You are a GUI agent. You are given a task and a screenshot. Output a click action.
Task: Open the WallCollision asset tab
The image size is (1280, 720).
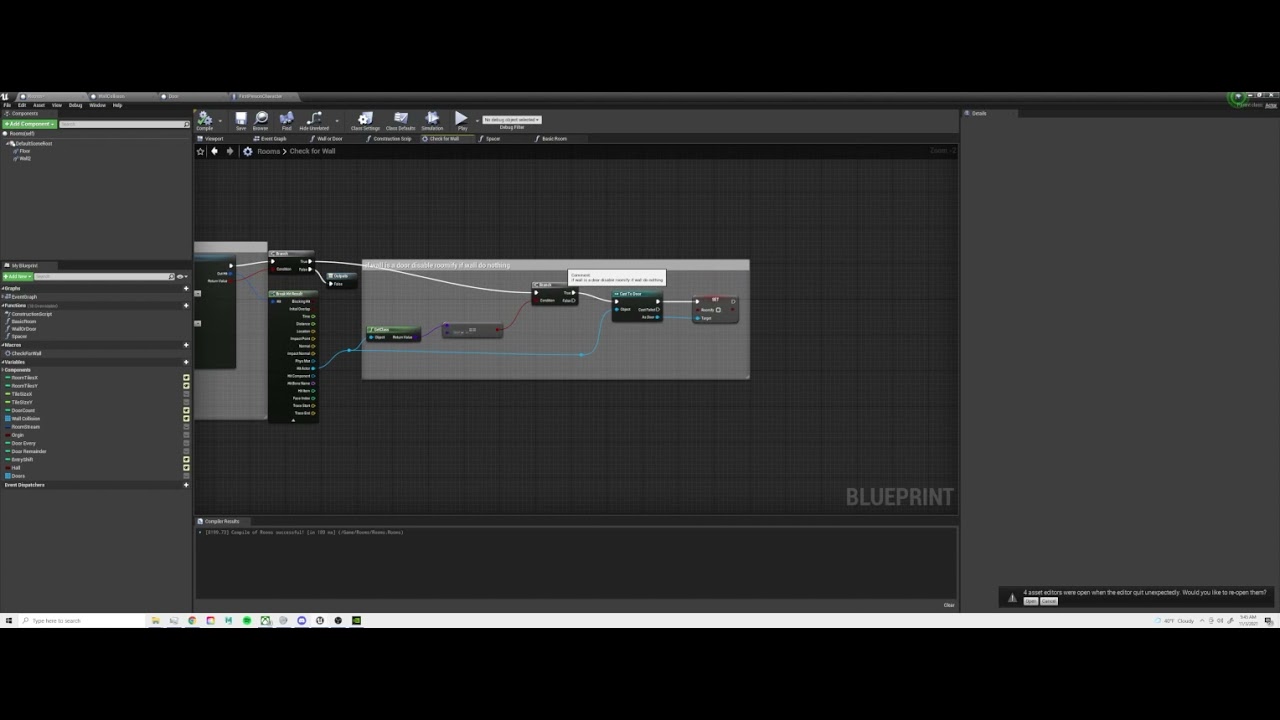[x=112, y=97]
